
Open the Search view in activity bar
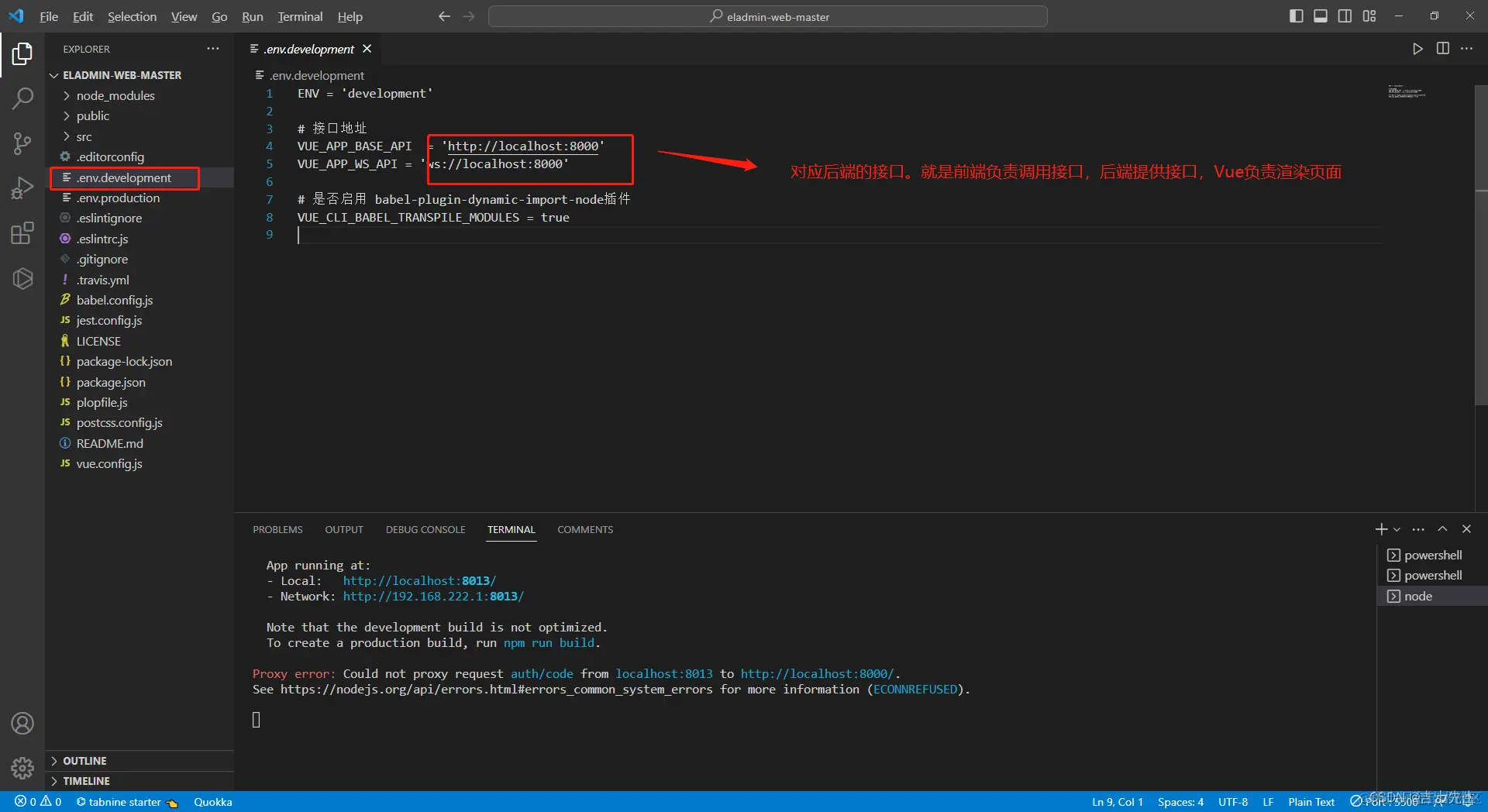tap(22, 98)
